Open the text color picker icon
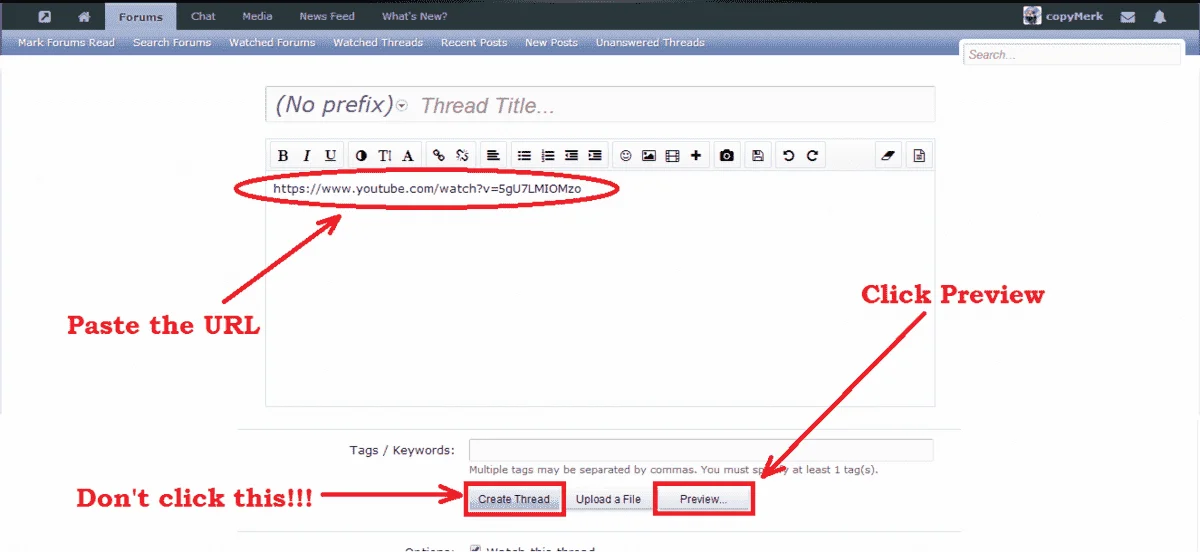Screen dimensions: 1200x552 click(360, 156)
